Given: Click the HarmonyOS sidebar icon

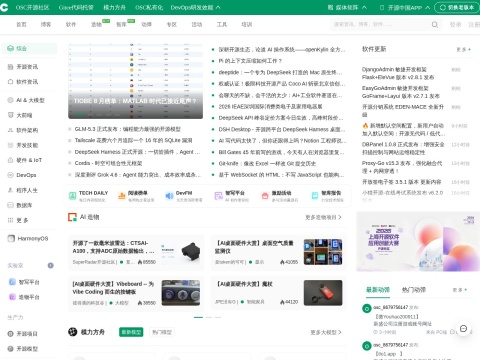Looking at the screenshot, I should pos(11,238).
